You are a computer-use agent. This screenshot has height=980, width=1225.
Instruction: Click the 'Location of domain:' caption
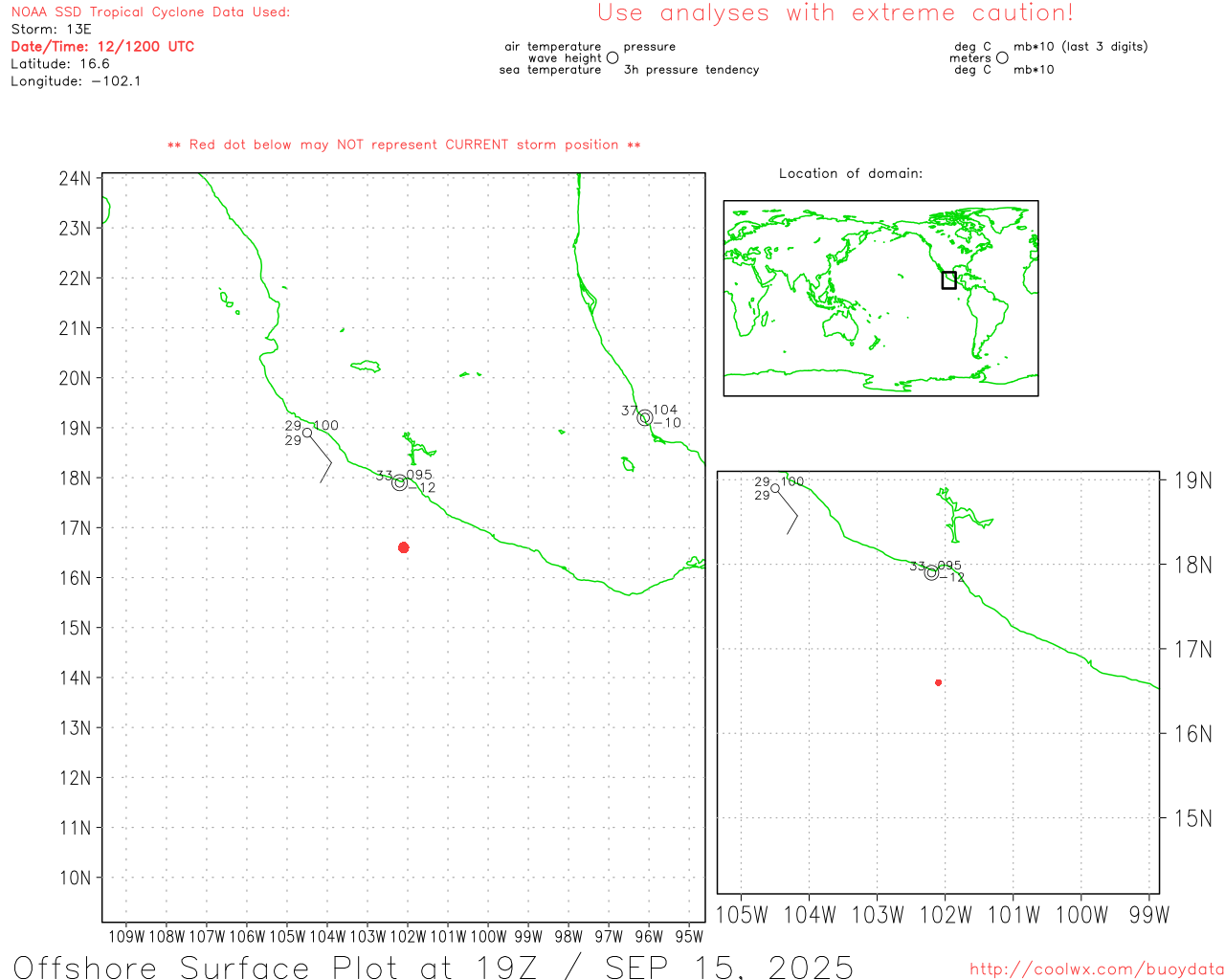(x=851, y=173)
